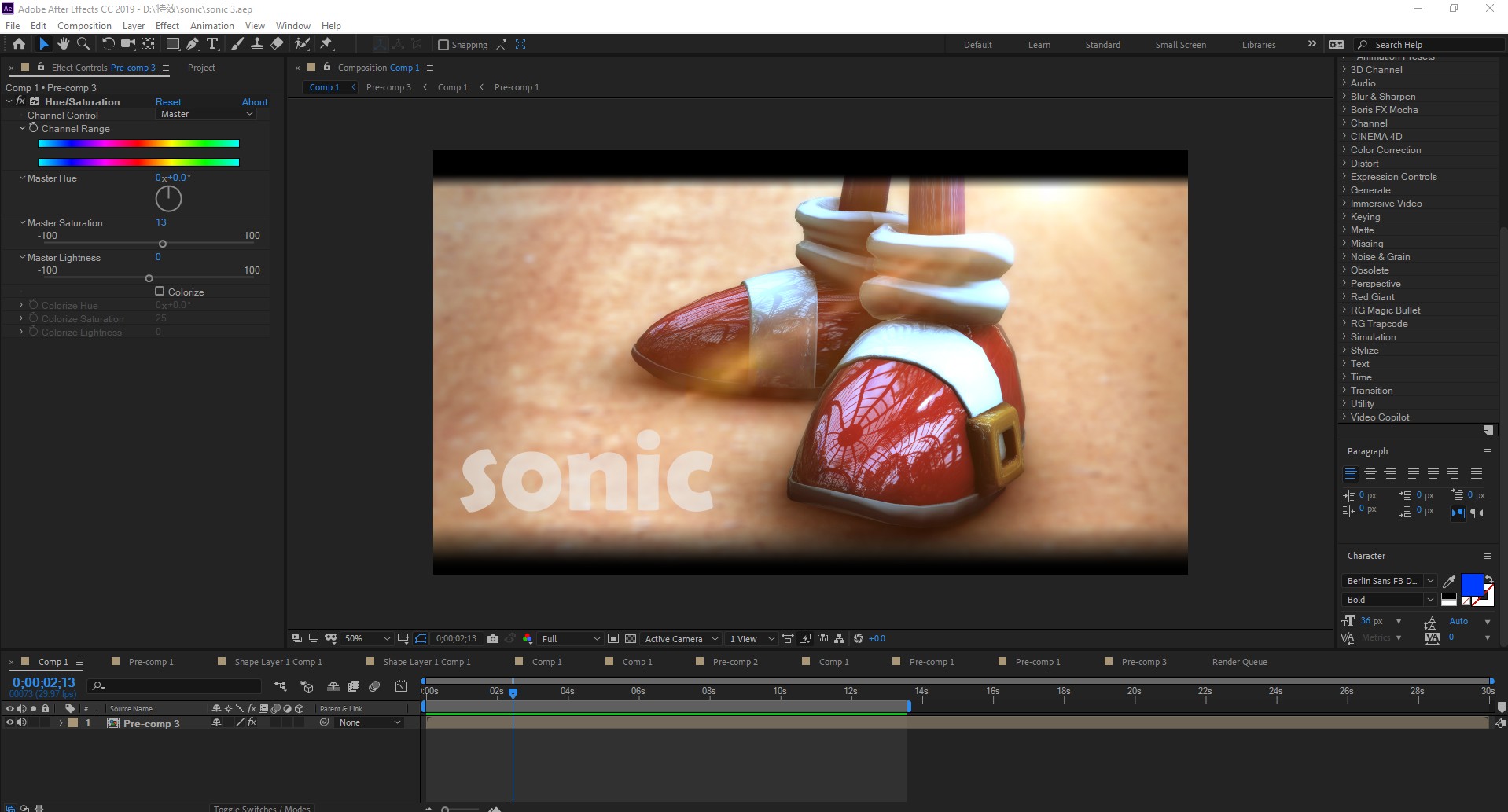Select the Clone Stamp tool

257,44
